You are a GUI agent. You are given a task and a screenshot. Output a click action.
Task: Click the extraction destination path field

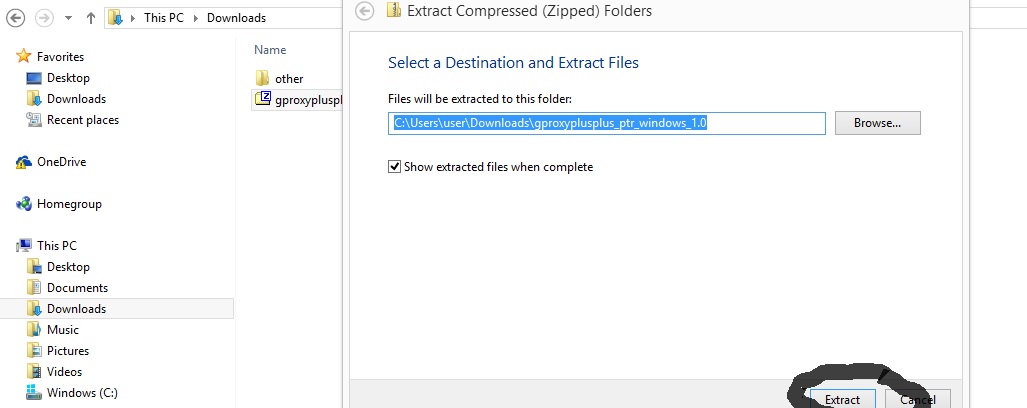[607, 123]
